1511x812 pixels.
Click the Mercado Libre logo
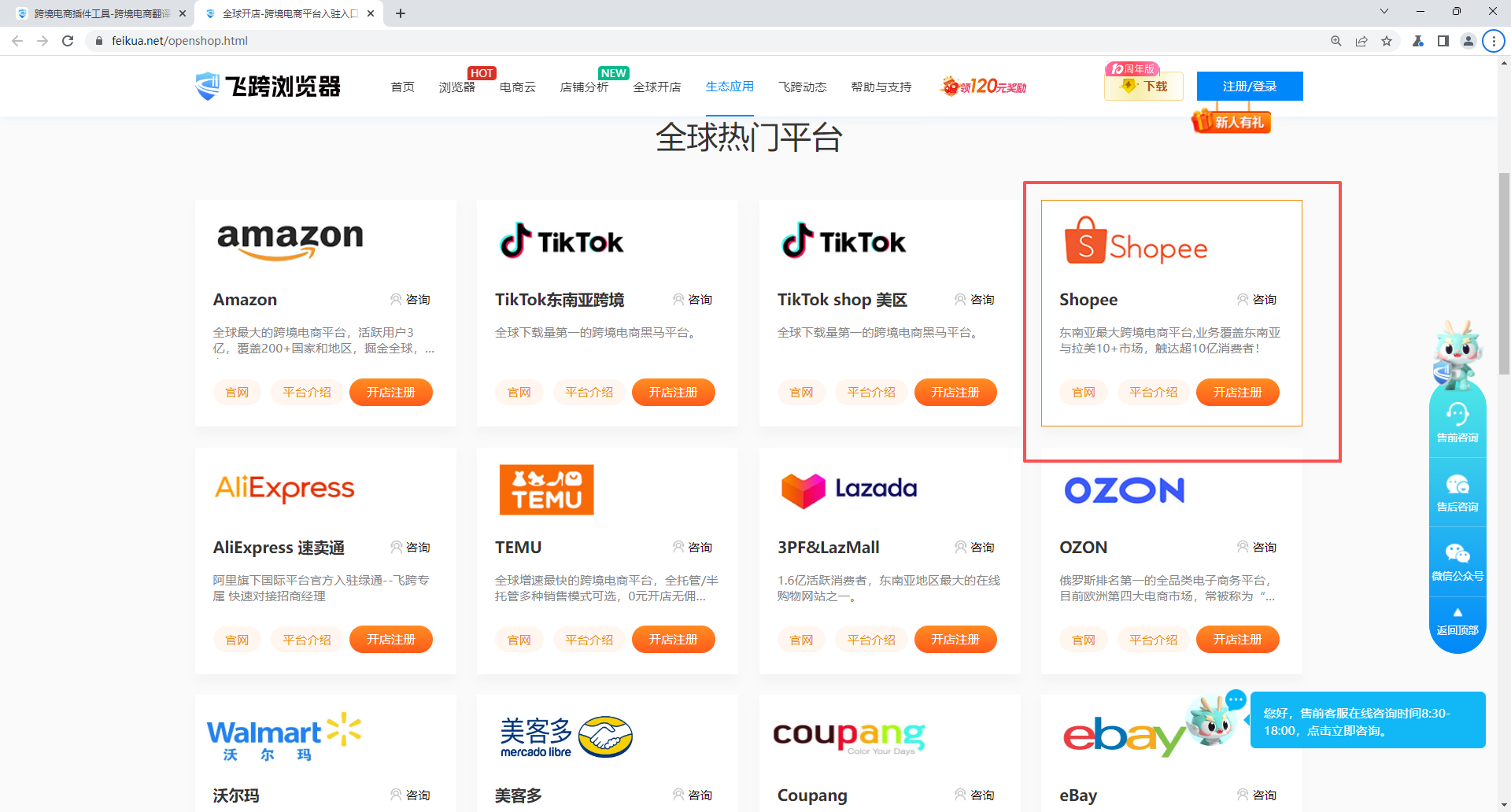(x=566, y=737)
